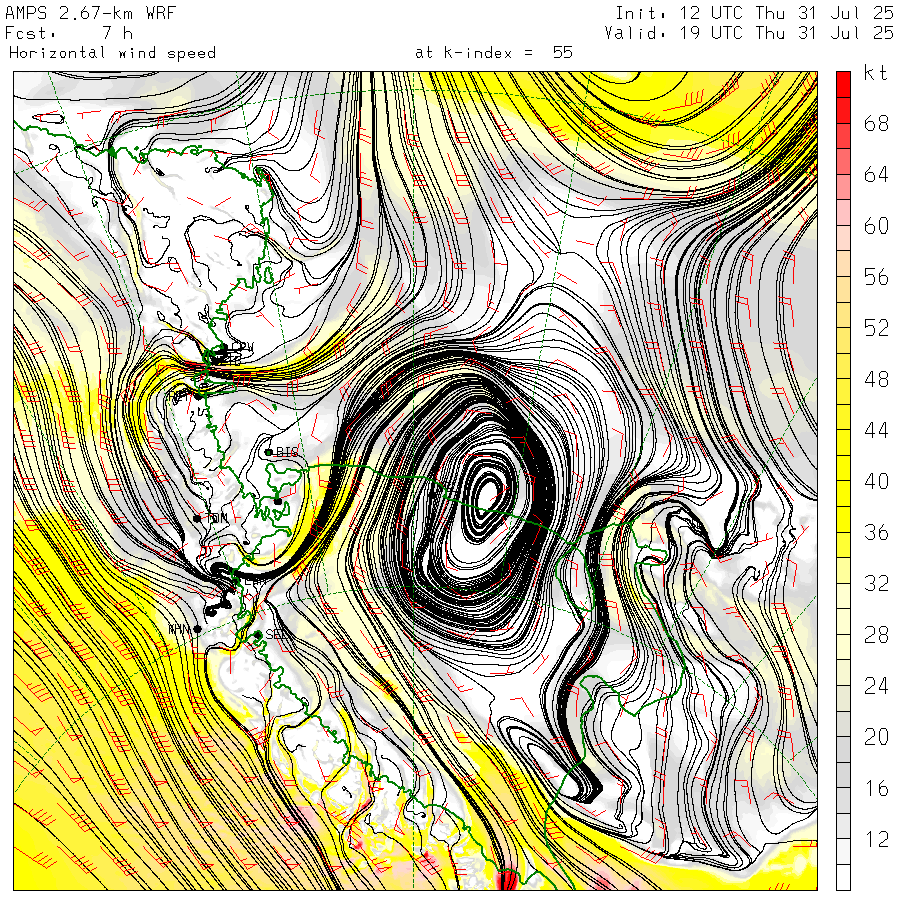Image resolution: width=900 pixels, height=900 pixels.
Task: Click the TDN station label text
Action: coord(217,518)
